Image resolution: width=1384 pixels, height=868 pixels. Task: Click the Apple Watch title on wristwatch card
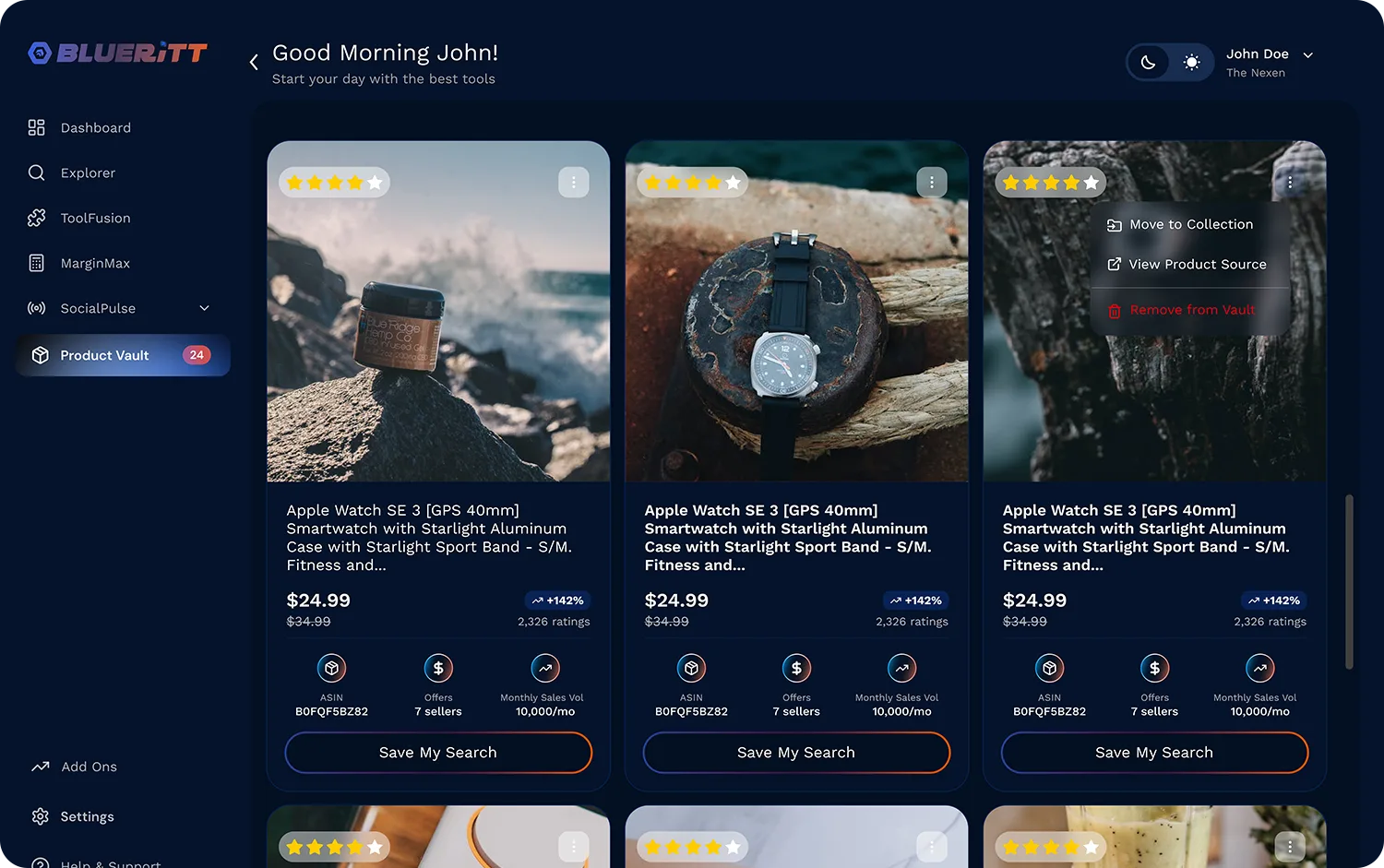pyautogui.click(x=788, y=538)
